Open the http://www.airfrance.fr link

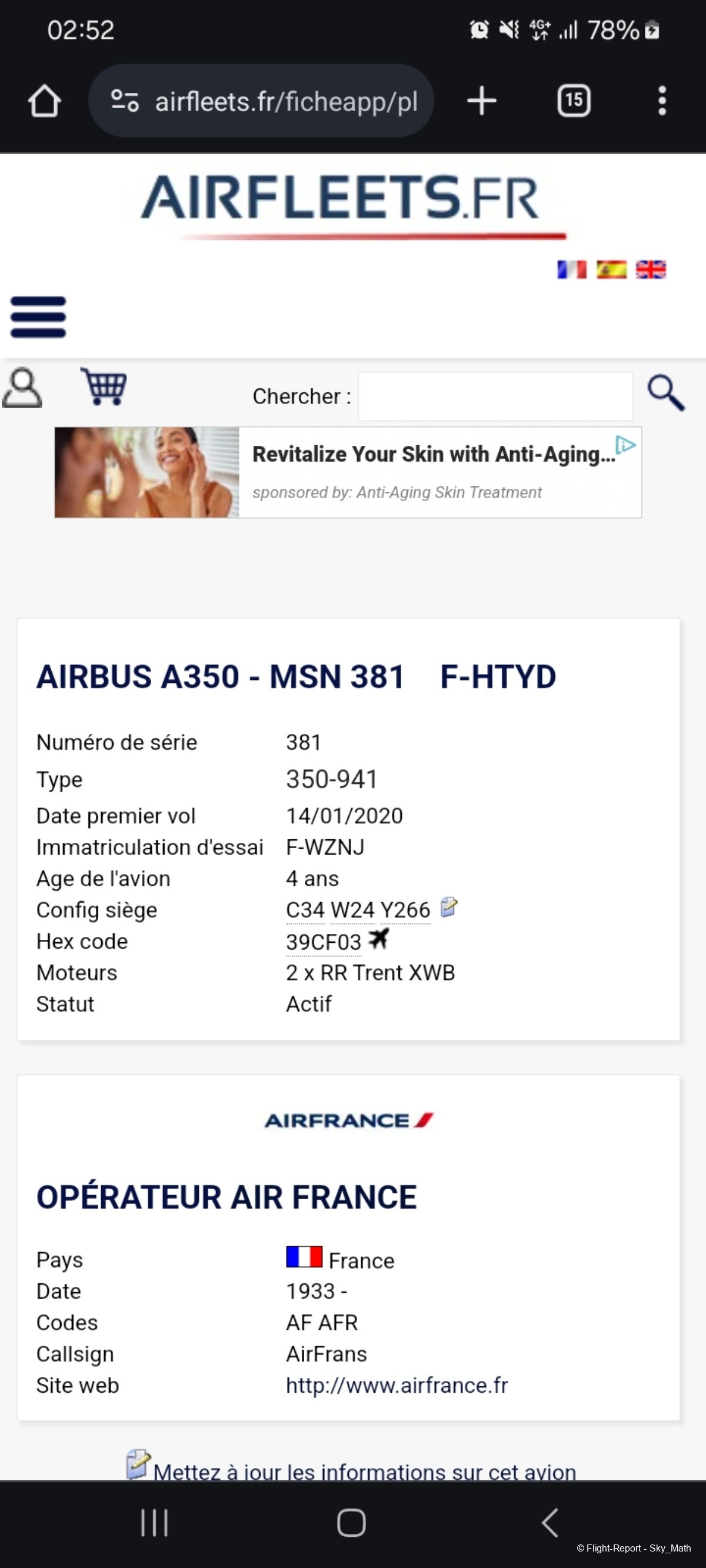[397, 1386]
